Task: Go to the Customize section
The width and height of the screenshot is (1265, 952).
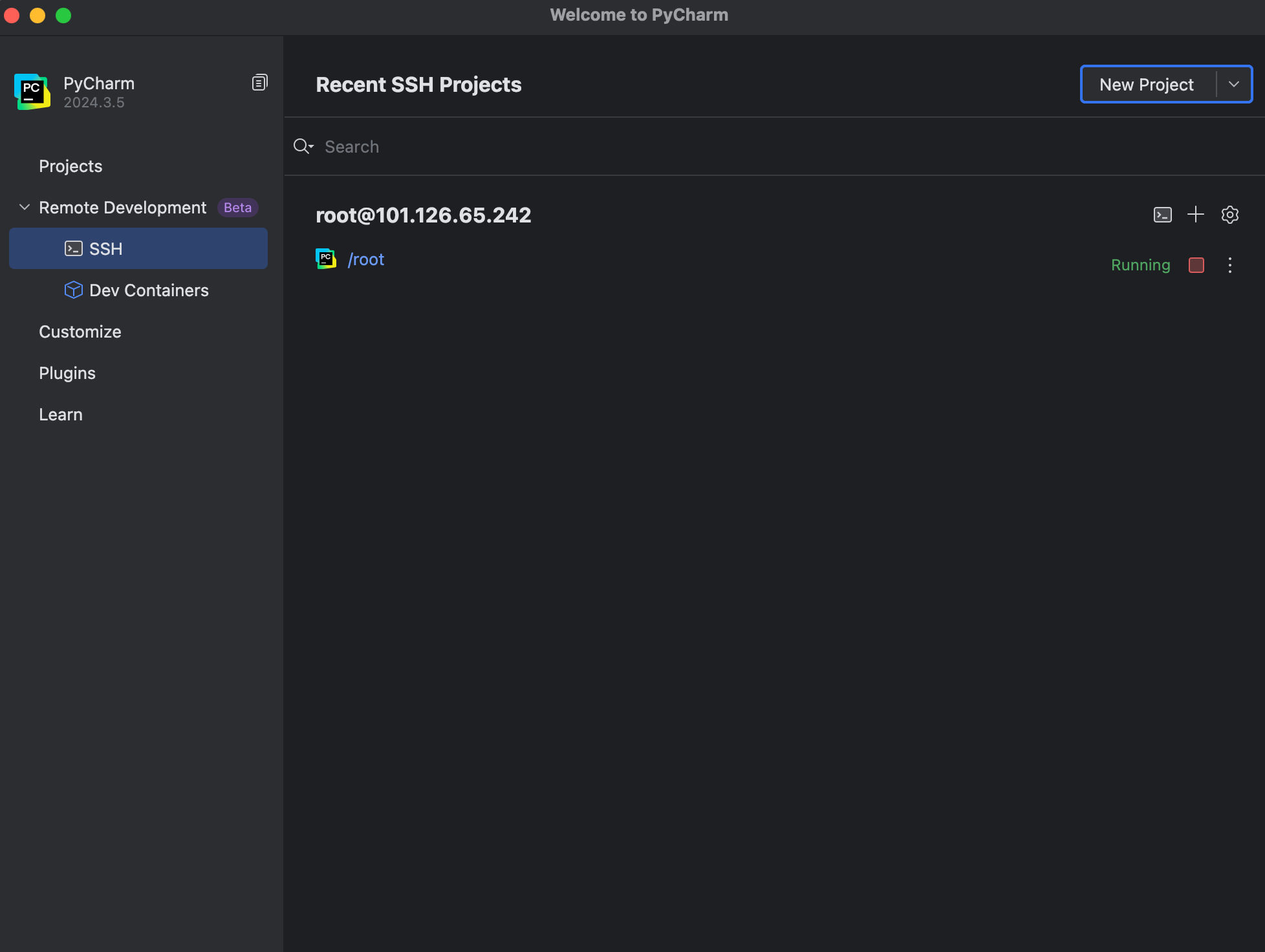Action: tap(80, 332)
